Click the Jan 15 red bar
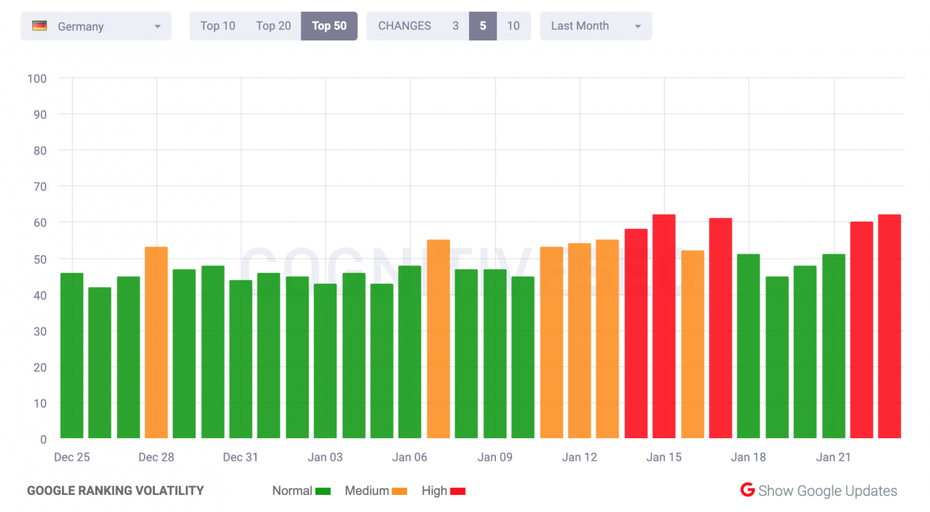The image size is (930, 512). tap(664, 326)
